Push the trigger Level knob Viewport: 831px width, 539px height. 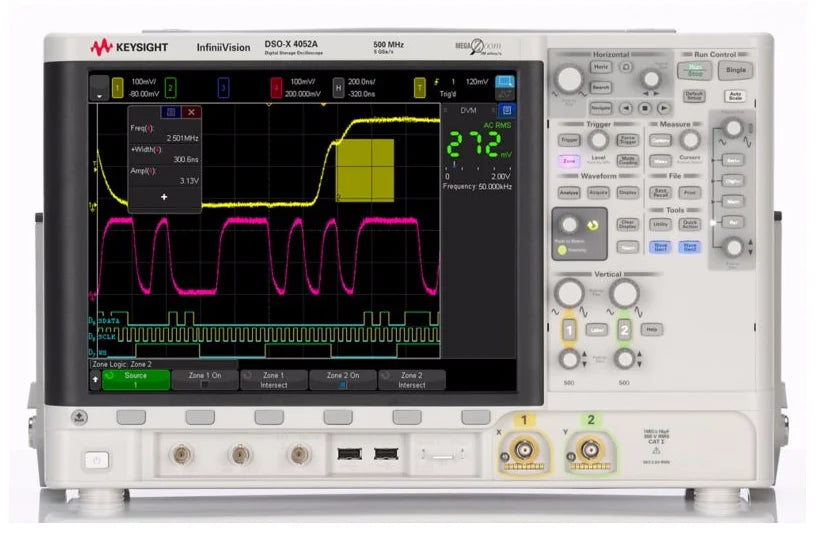pos(598,140)
